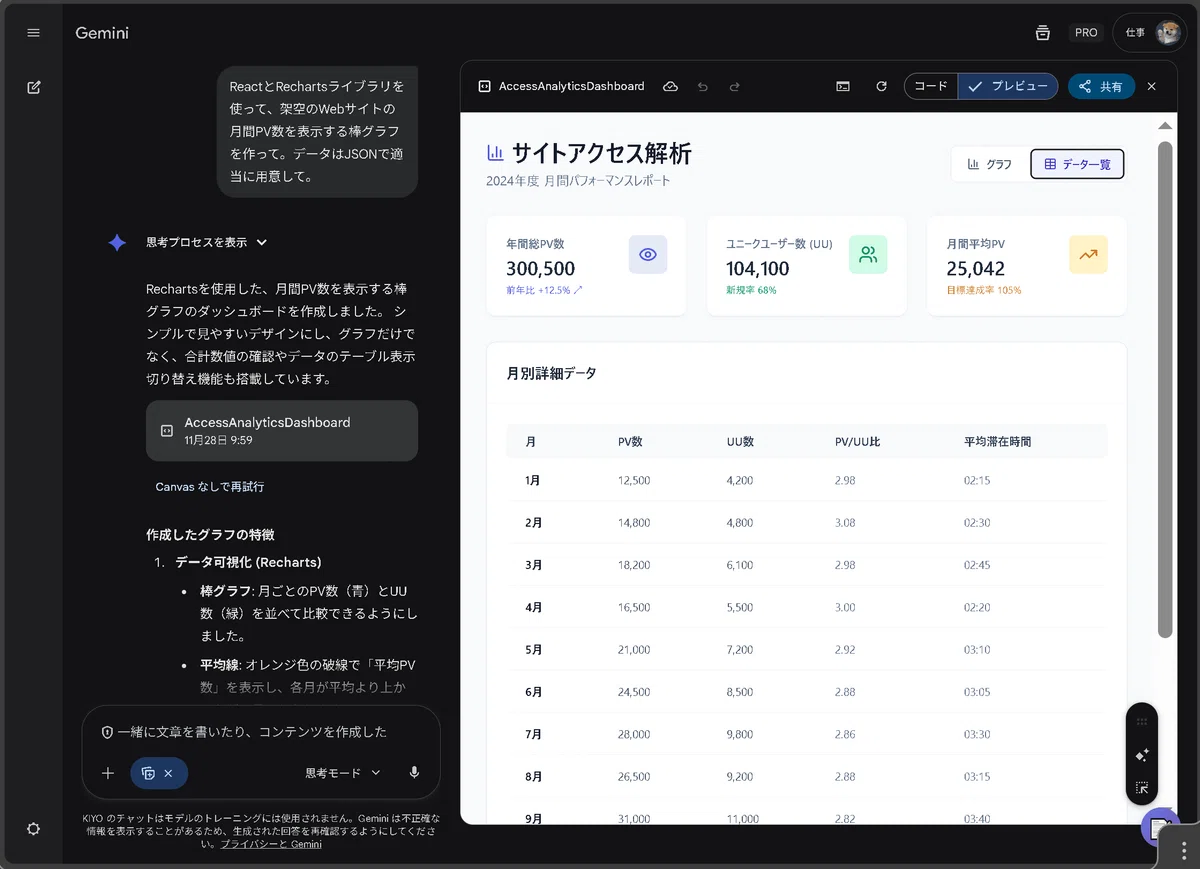Click the canvas preview vertical scrollbar
1200x869 pixels.
coord(1164,389)
